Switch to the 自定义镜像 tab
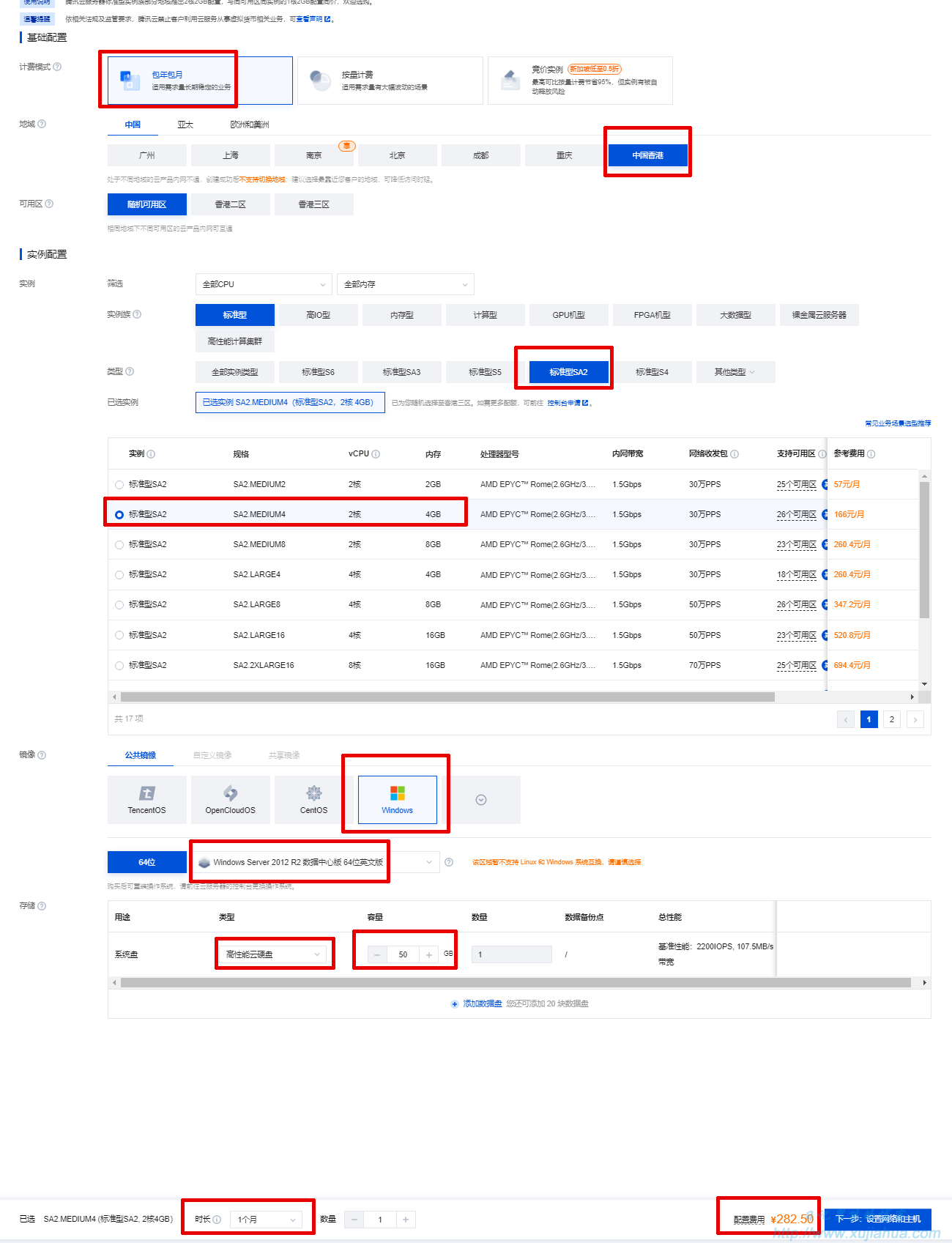952x1243 pixels. tap(212, 755)
